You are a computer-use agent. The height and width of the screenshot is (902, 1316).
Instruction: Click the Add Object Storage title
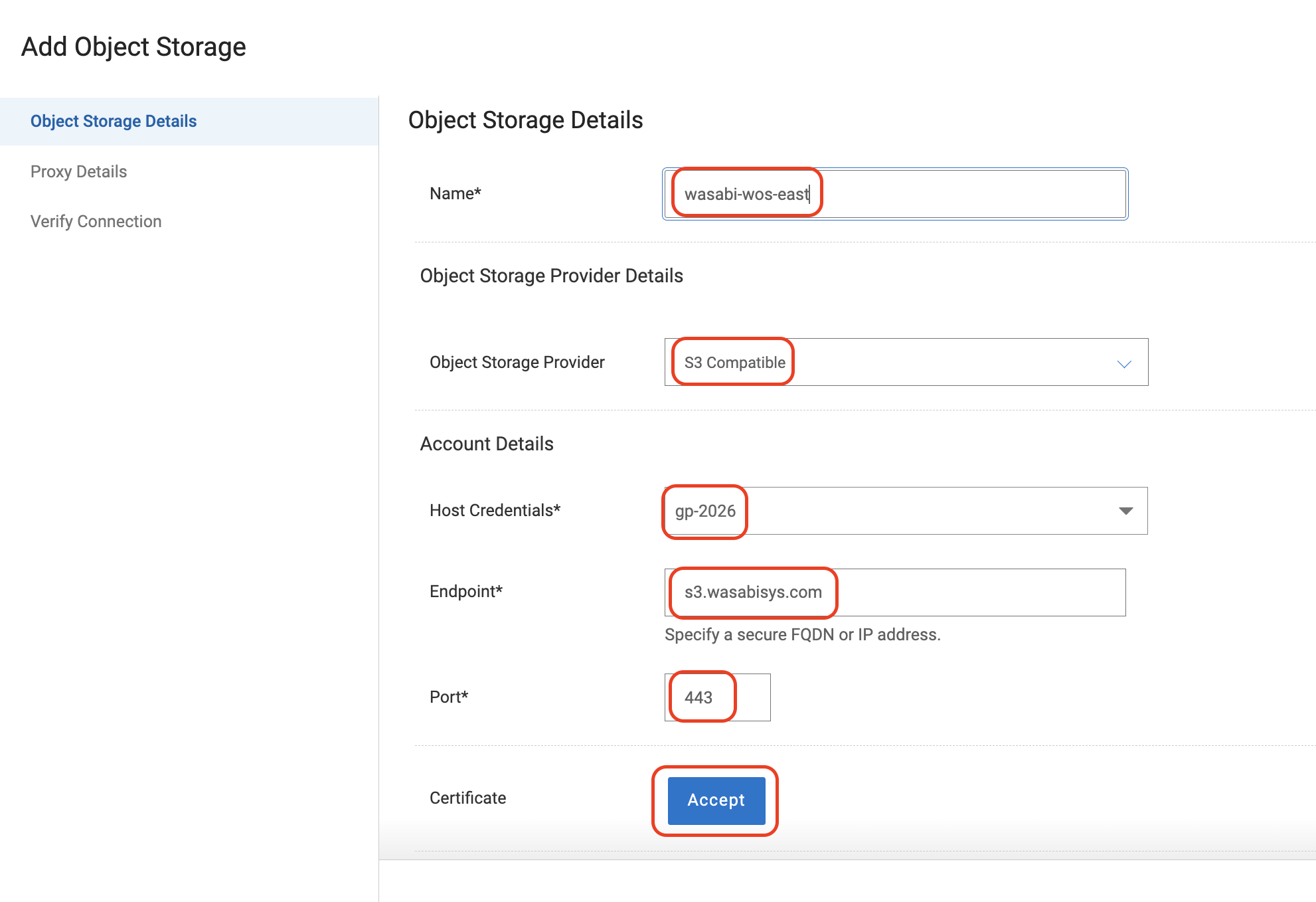point(133,47)
